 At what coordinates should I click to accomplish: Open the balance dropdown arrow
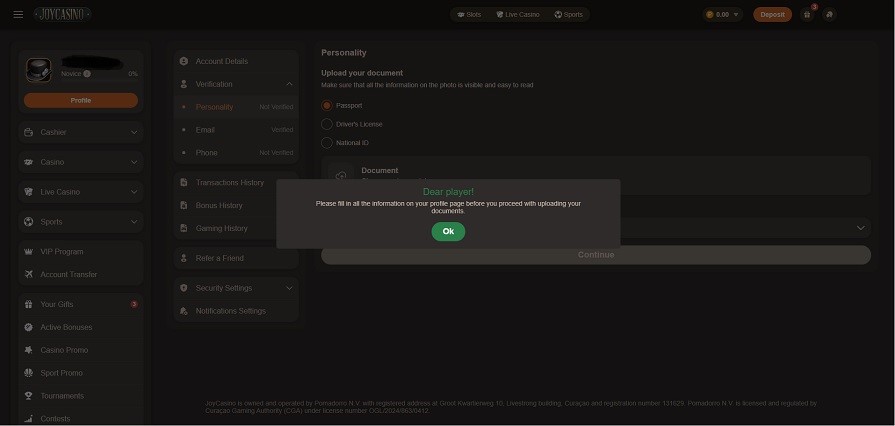736,15
